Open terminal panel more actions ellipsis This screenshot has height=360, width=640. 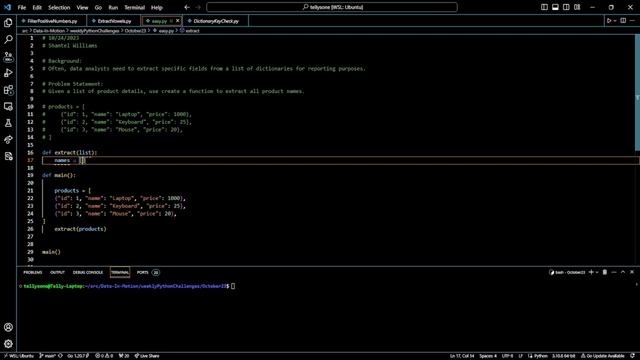pyautogui.click(x=614, y=272)
